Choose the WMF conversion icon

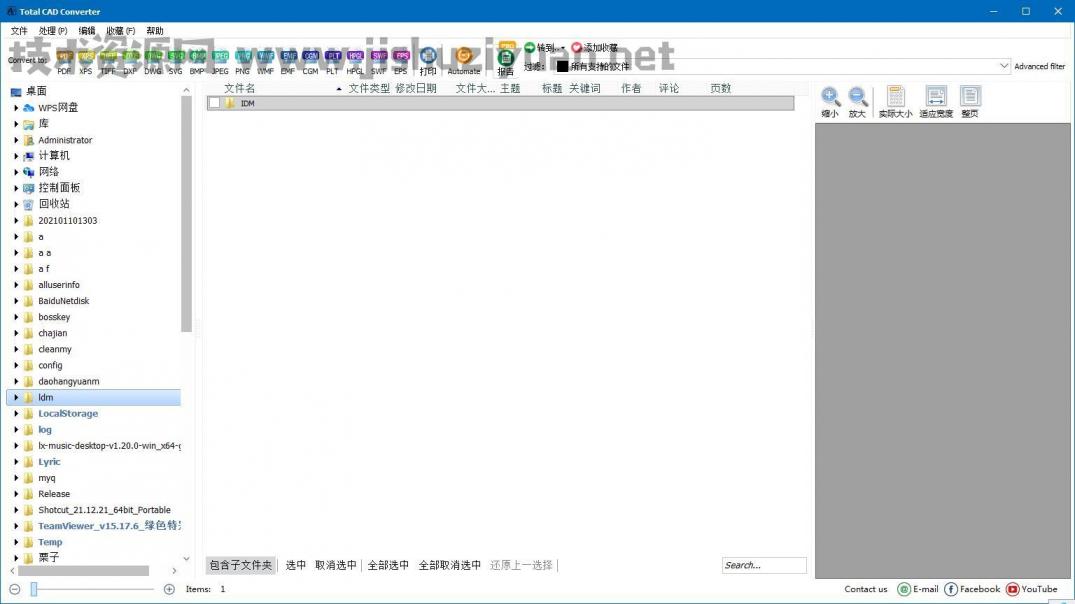(x=265, y=61)
